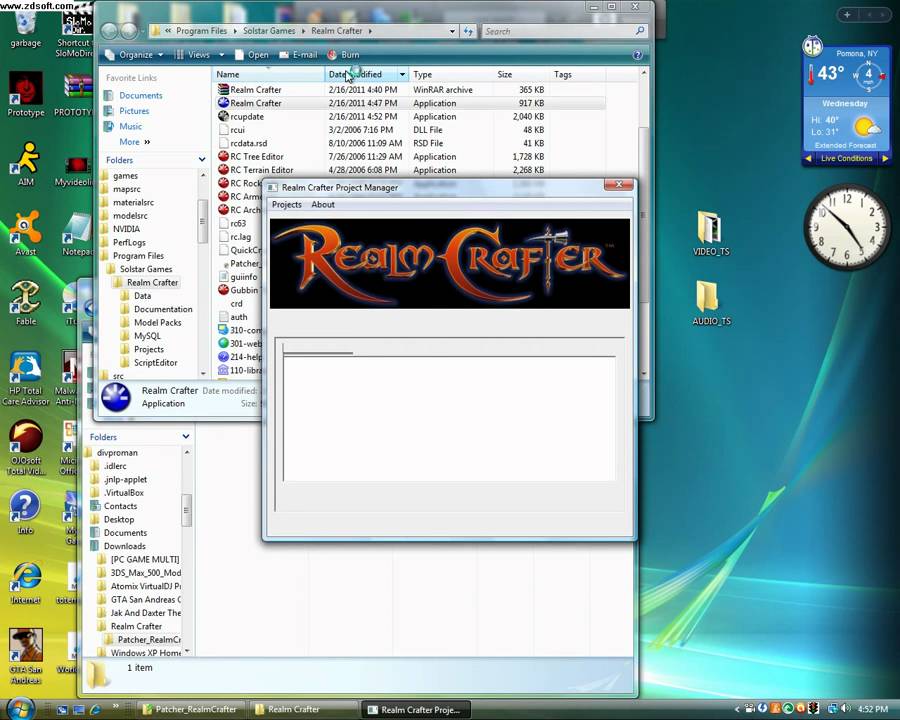The image size is (900, 720).
Task: Open Date modified column filter dropdown arrow
Action: point(402,75)
